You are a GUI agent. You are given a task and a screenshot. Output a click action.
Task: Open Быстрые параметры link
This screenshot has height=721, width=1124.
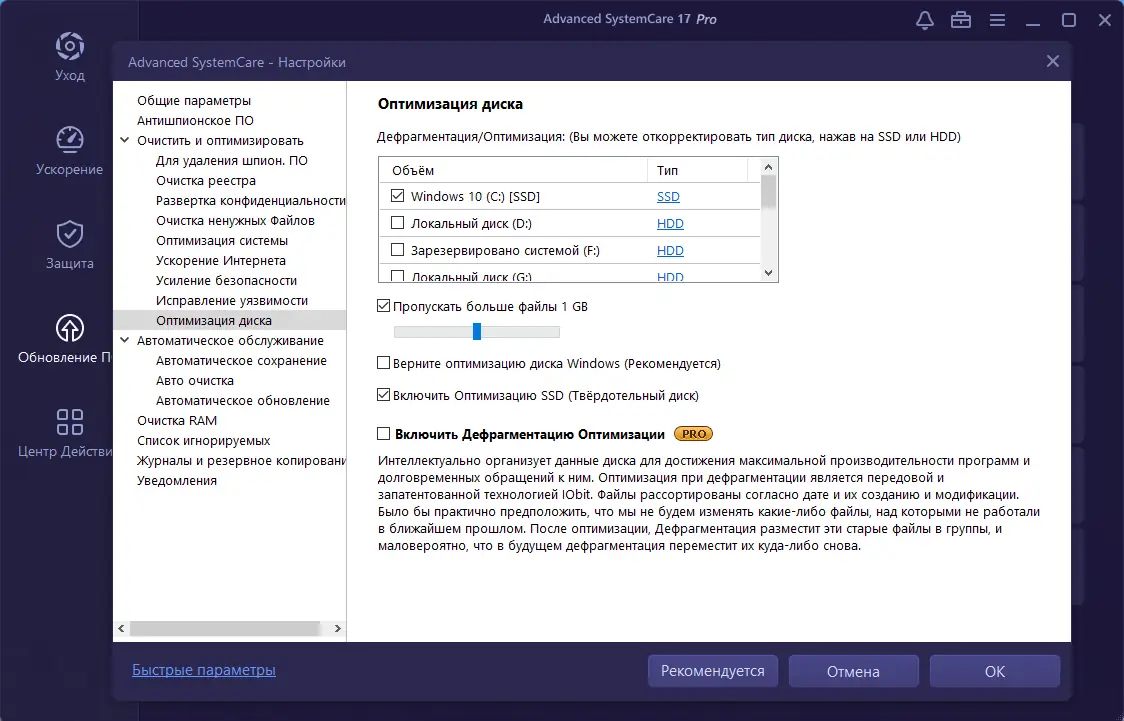point(203,670)
